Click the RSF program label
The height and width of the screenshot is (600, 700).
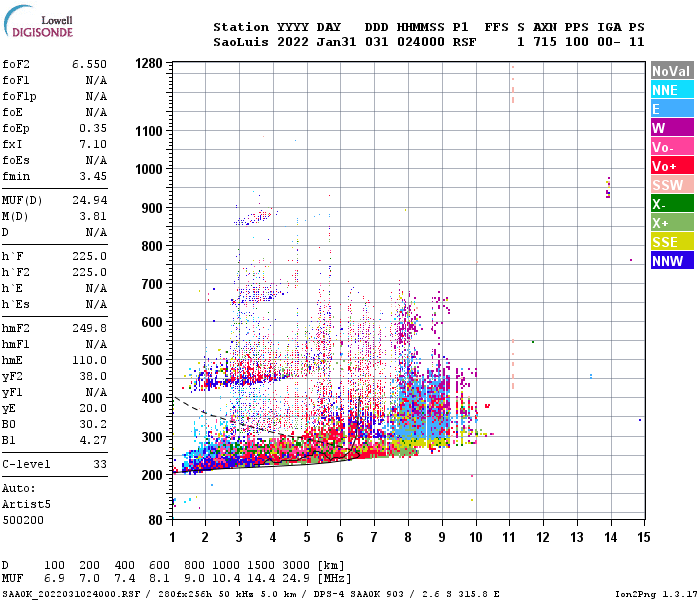pyautogui.click(x=464, y=42)
